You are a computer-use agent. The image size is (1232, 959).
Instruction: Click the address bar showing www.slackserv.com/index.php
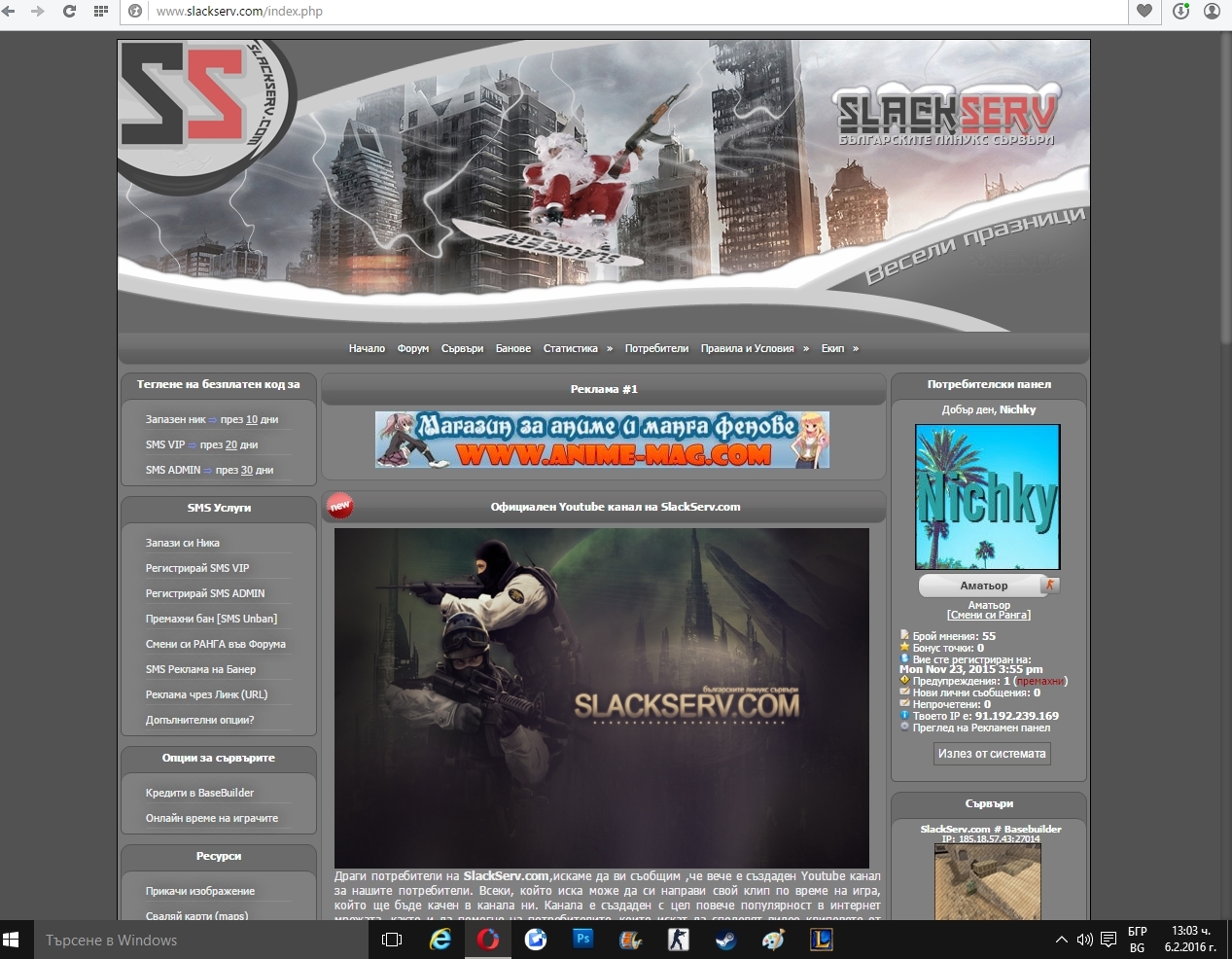[622, 11]
